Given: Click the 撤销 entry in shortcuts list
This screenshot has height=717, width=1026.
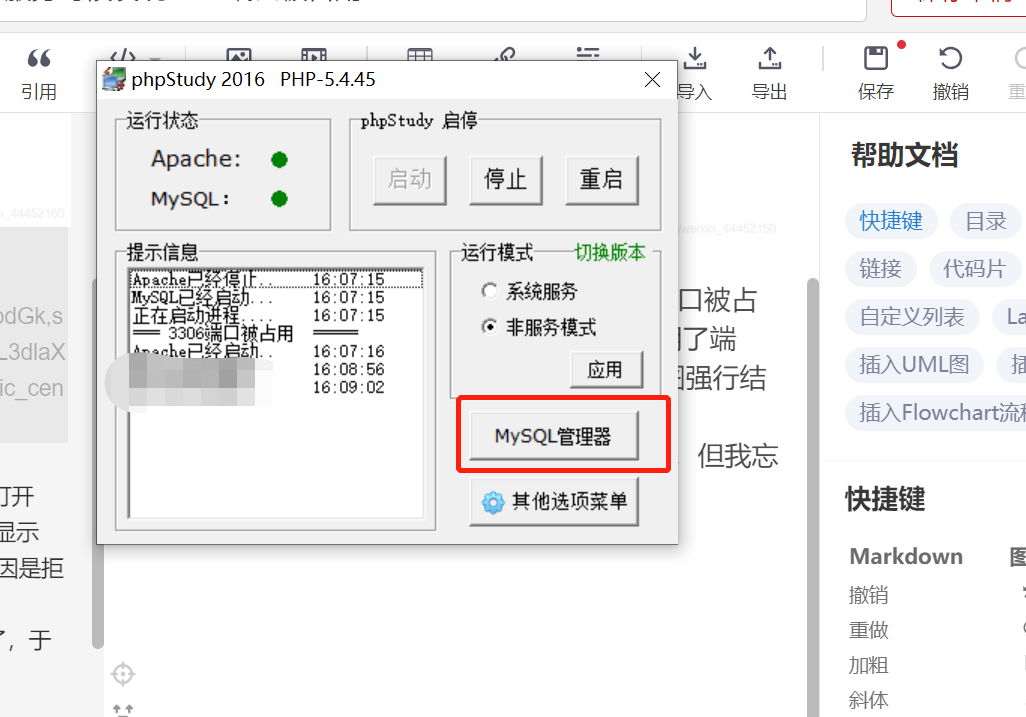Looking at the screenshot, I should (868, 595).
